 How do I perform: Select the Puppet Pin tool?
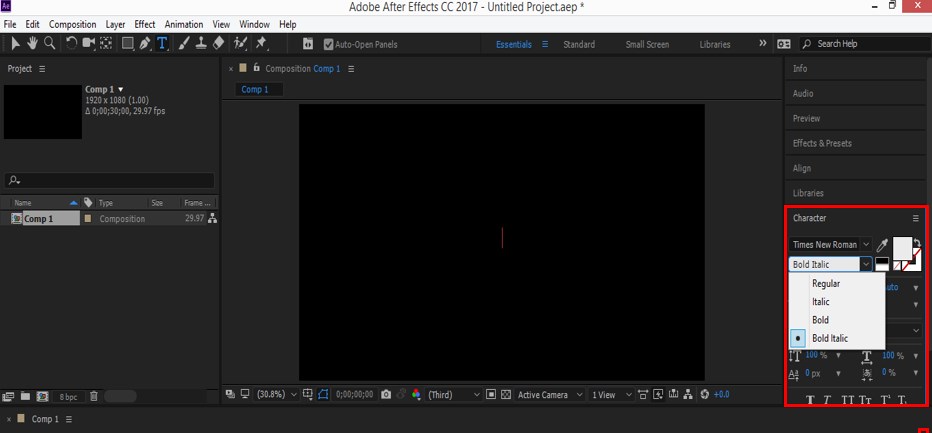point(260,43)
